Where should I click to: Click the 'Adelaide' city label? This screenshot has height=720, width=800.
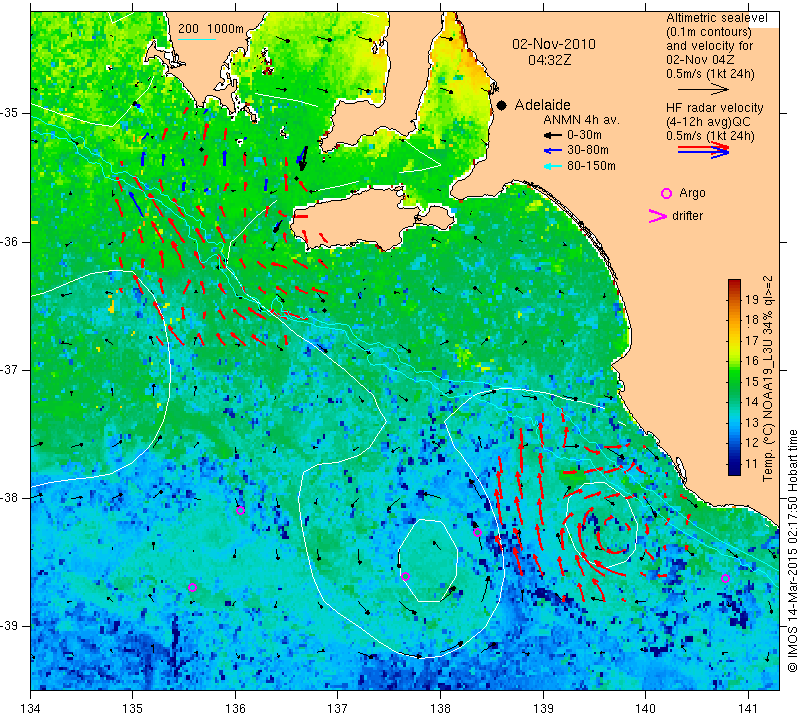click(542, 105)
